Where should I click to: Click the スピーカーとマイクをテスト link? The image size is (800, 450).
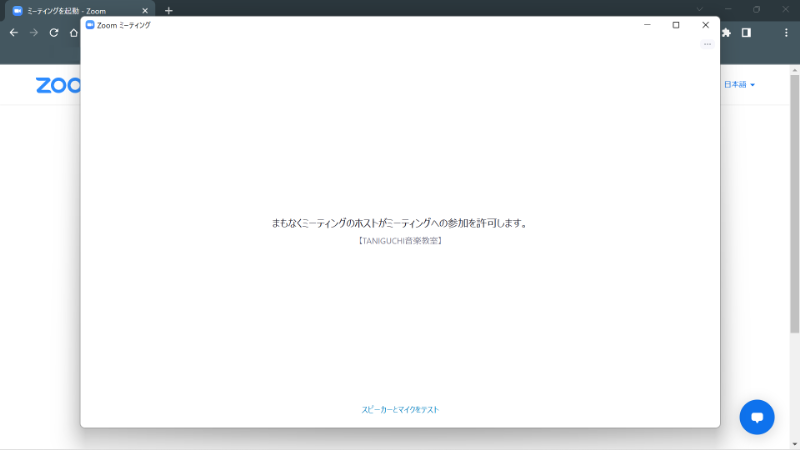click(x=400, y=410)
